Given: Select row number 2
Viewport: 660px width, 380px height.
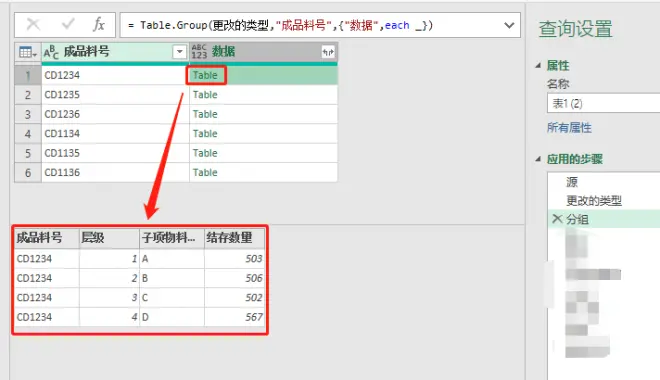Looking at the screenshot, I should click(28, 95).
